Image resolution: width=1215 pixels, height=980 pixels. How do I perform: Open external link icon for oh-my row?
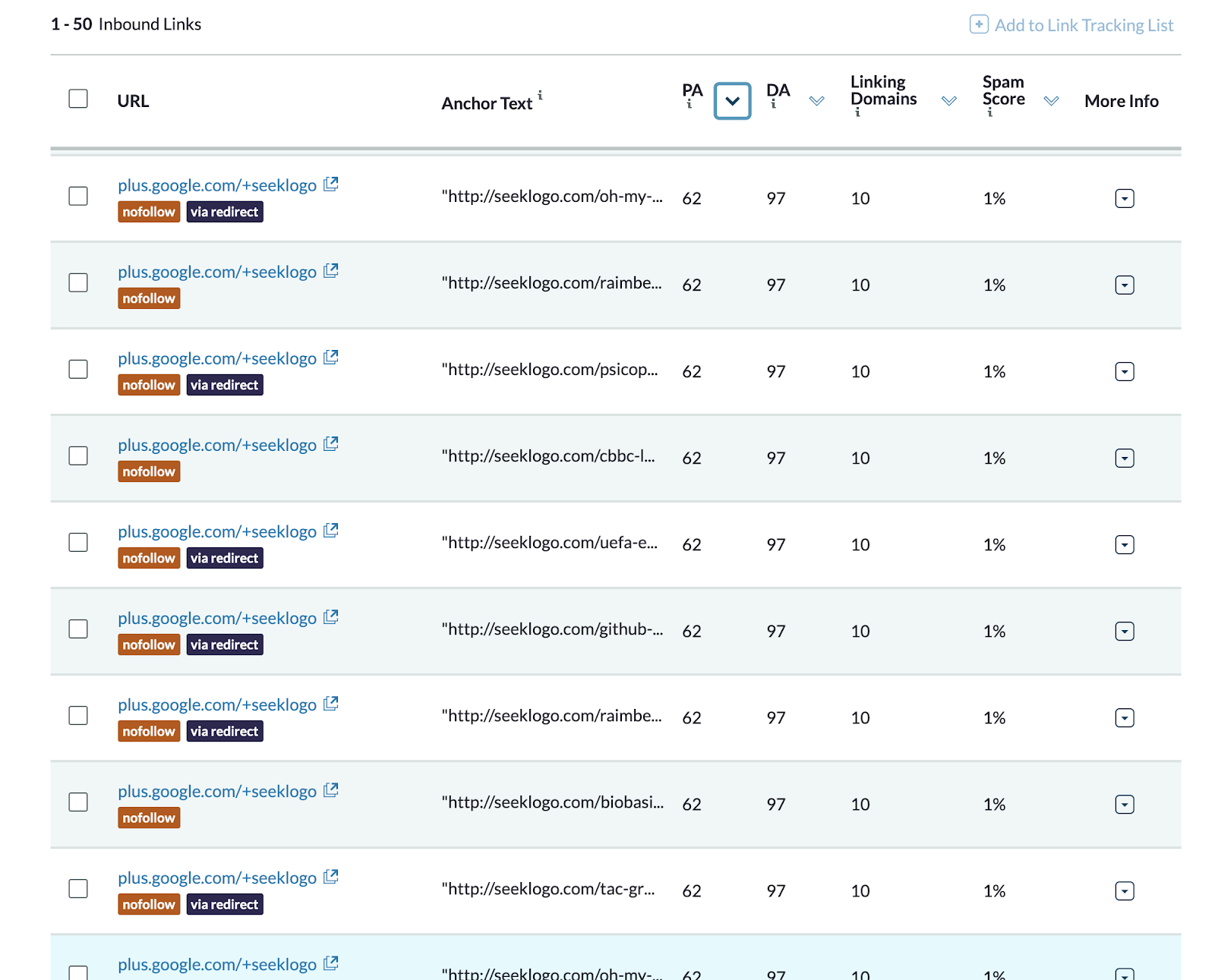click(330, 184)
